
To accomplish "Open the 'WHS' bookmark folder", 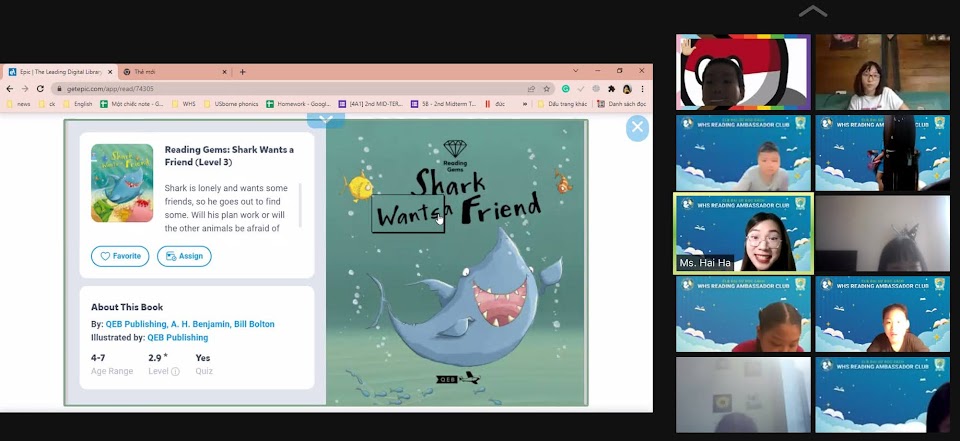I will pyautogui.click(x=184, y=104).
